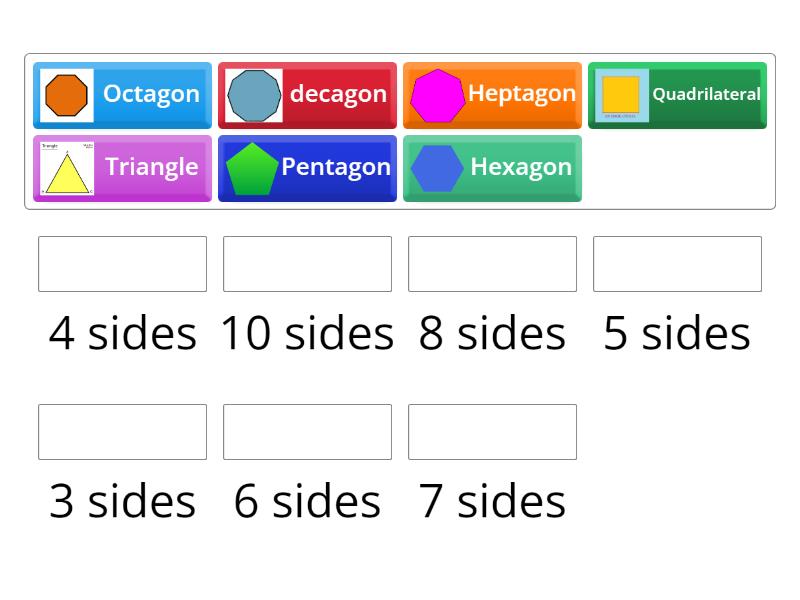Click the blue decagon shape icon

254,94
